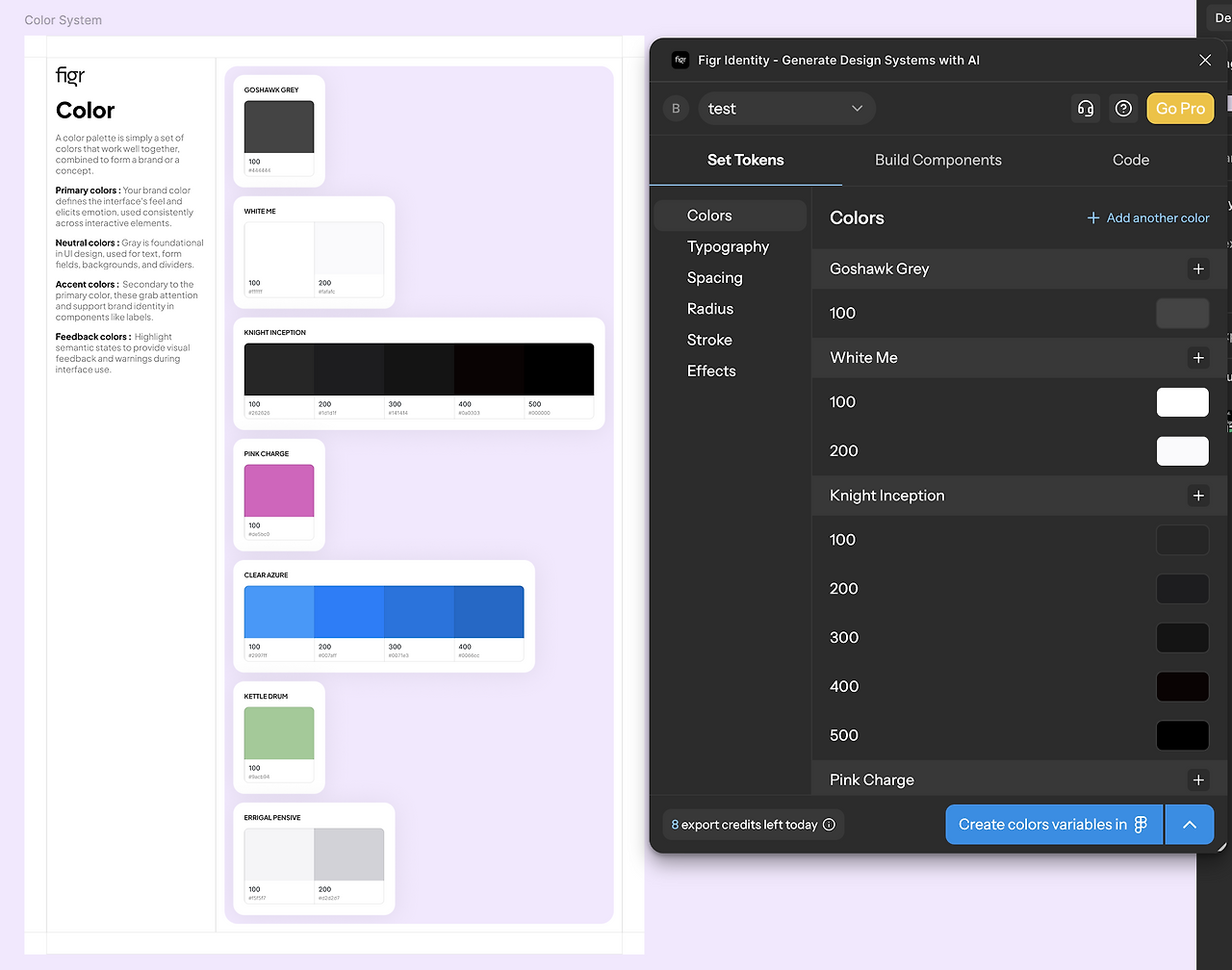Close the Figr Identity plugin window
This screenshot has width=1232, height=970.
point(1205,60)
